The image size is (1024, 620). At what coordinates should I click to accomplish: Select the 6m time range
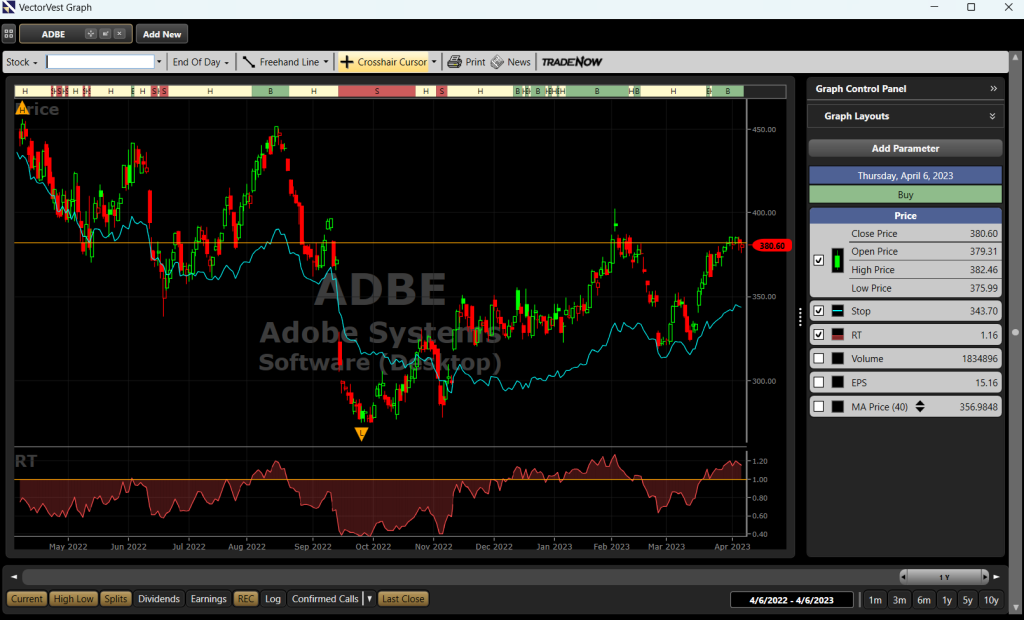(923, 600)
